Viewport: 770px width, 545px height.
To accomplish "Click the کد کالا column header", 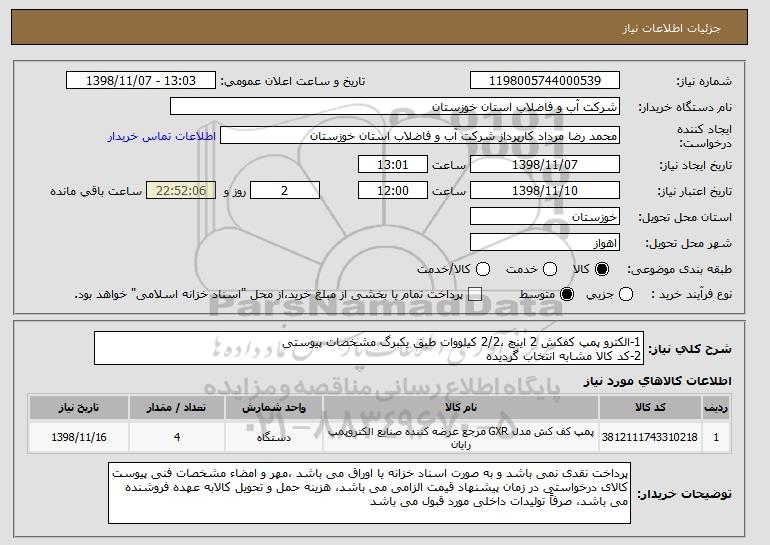I will tap(650, 408).
